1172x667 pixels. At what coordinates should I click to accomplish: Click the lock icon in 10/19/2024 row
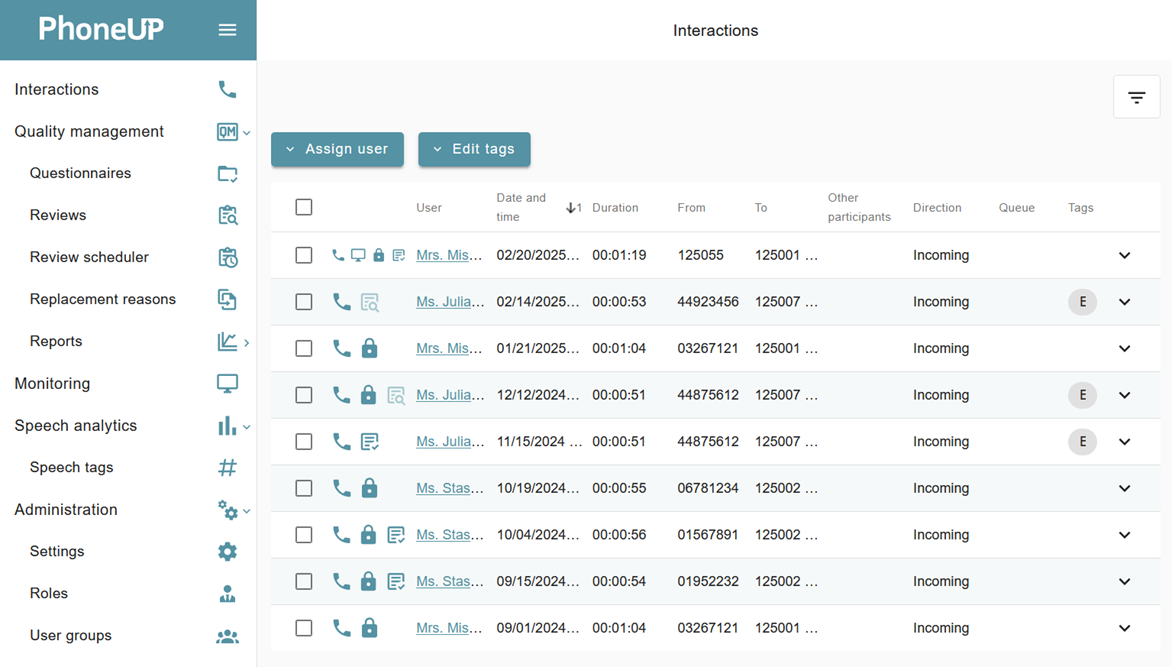pyautogui.click(x=369, y=488)
